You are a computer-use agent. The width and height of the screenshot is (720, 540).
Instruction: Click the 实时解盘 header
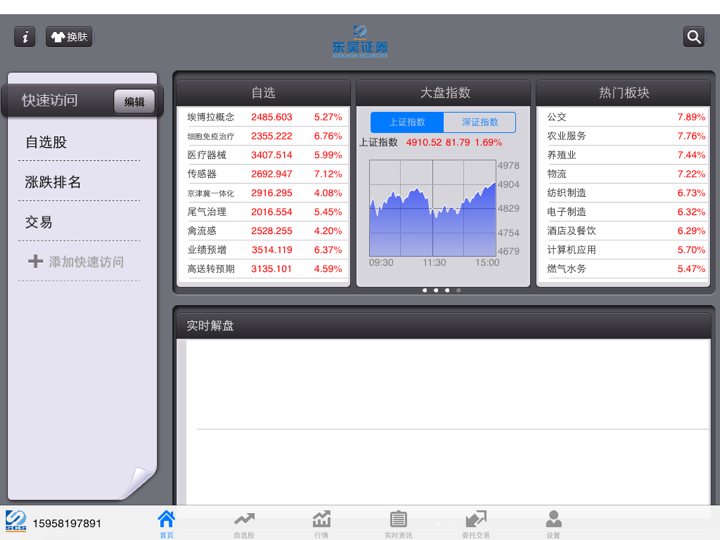pos(444,326)
